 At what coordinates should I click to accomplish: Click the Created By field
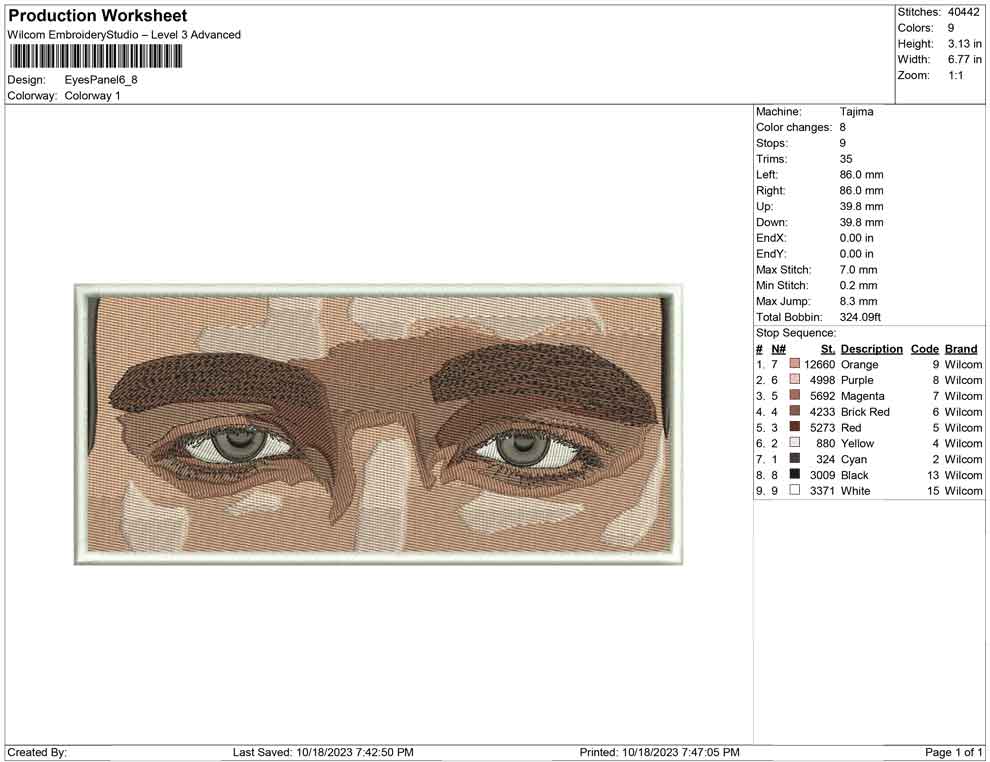(x=38, y=752)
